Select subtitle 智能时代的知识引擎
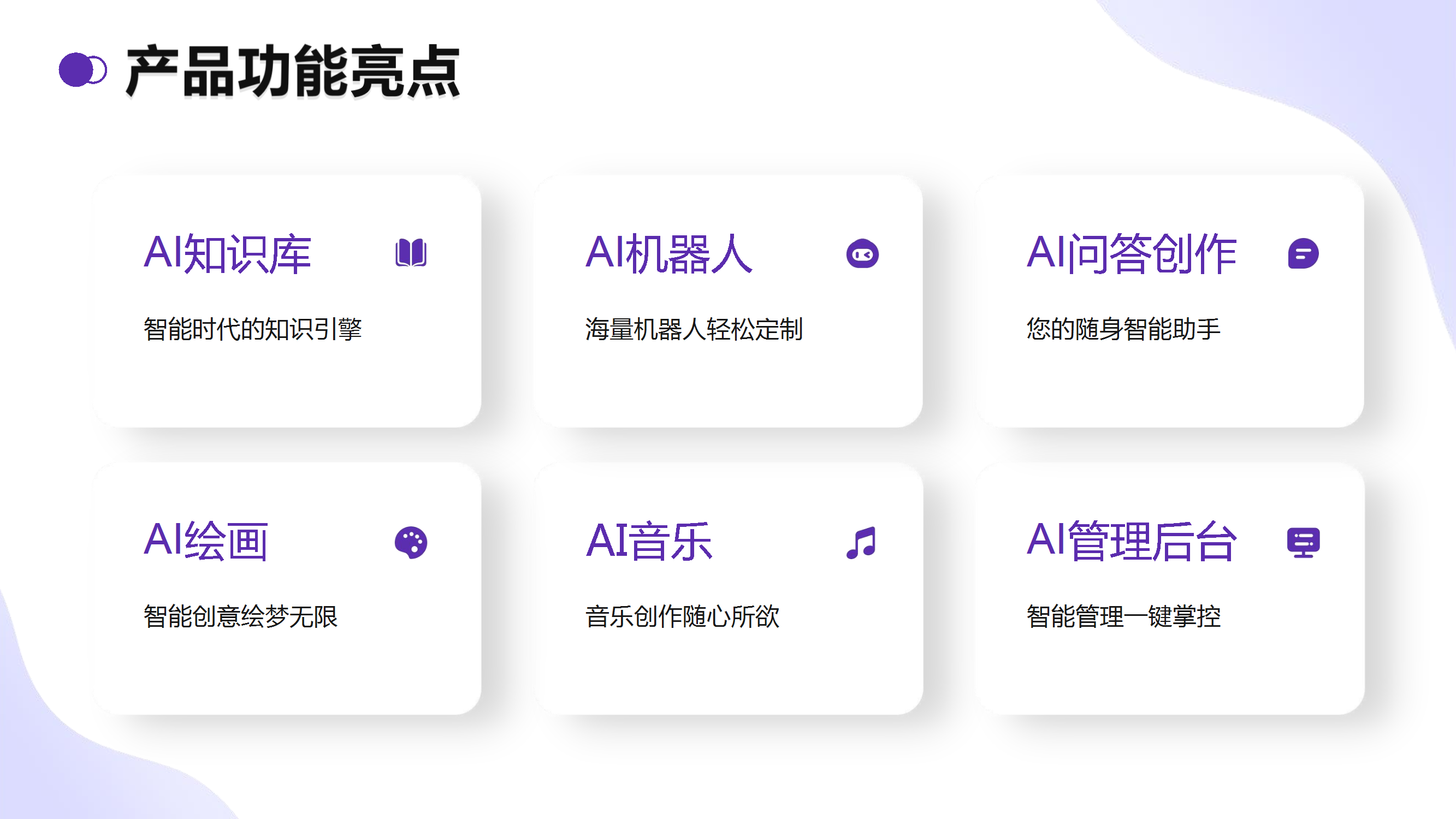The height and width of the screenshot is (819, 1456). (252, 329)
